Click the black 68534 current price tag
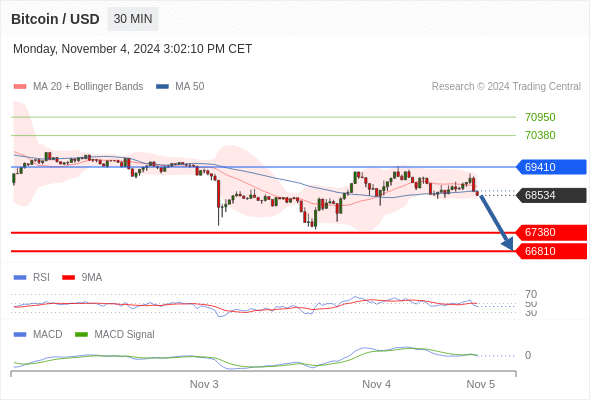 (x=551, y=195)
